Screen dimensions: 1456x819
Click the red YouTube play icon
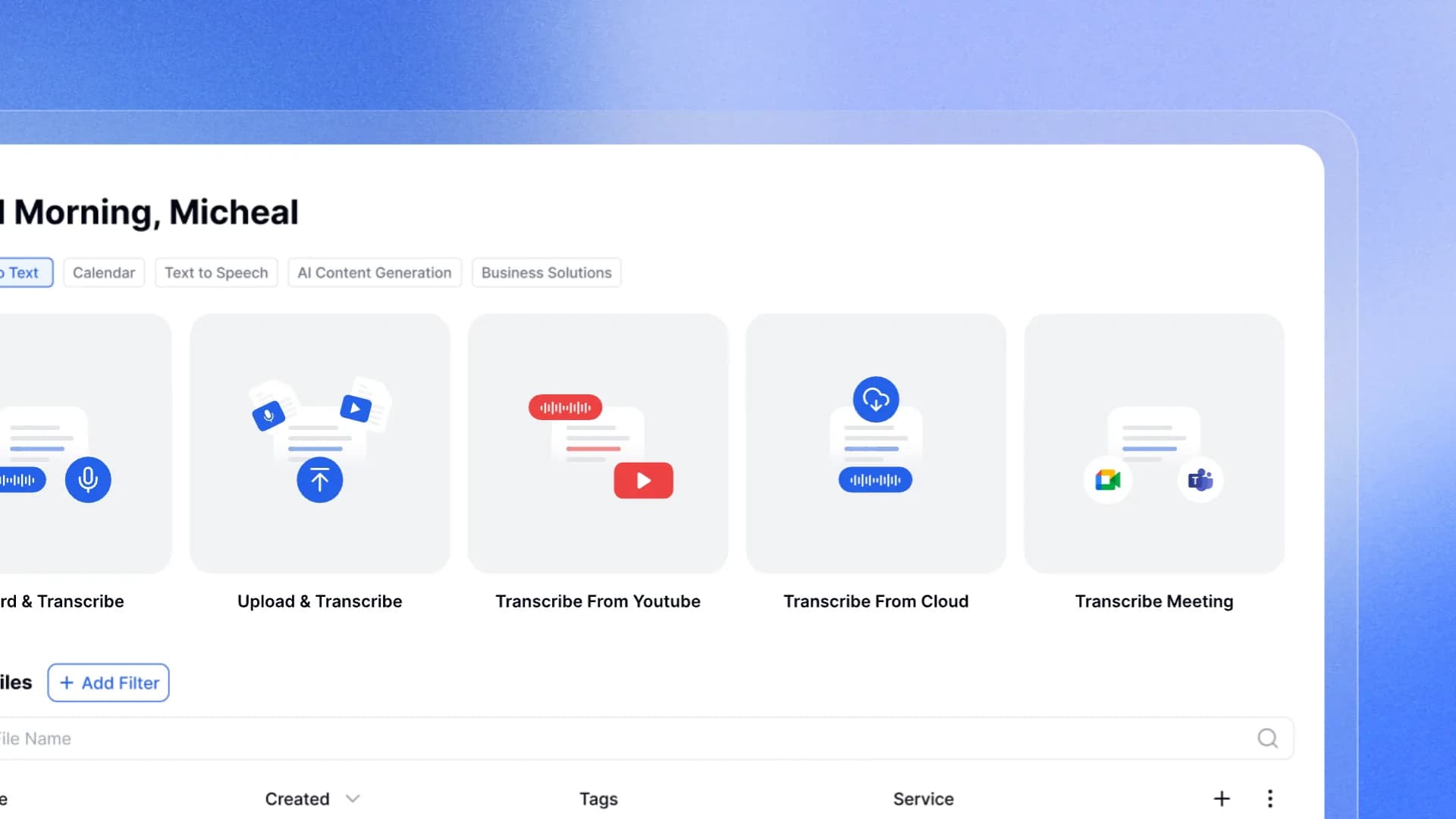643,480
